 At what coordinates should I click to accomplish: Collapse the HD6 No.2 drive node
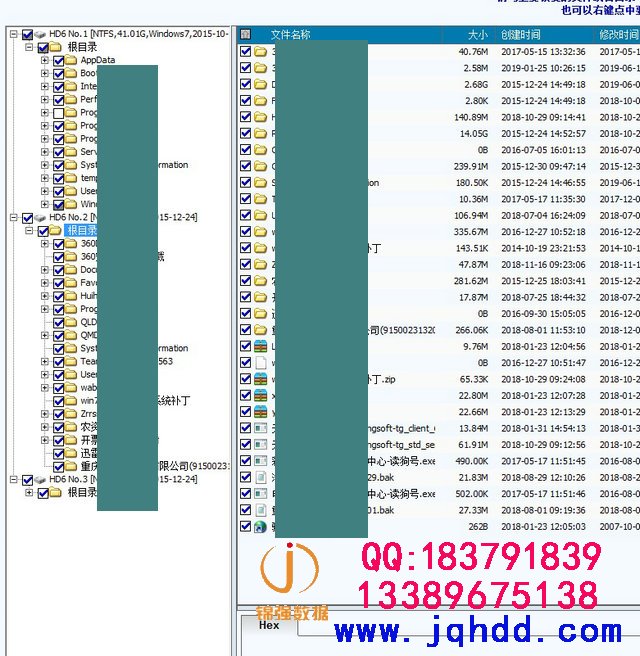tap(13, 218)
